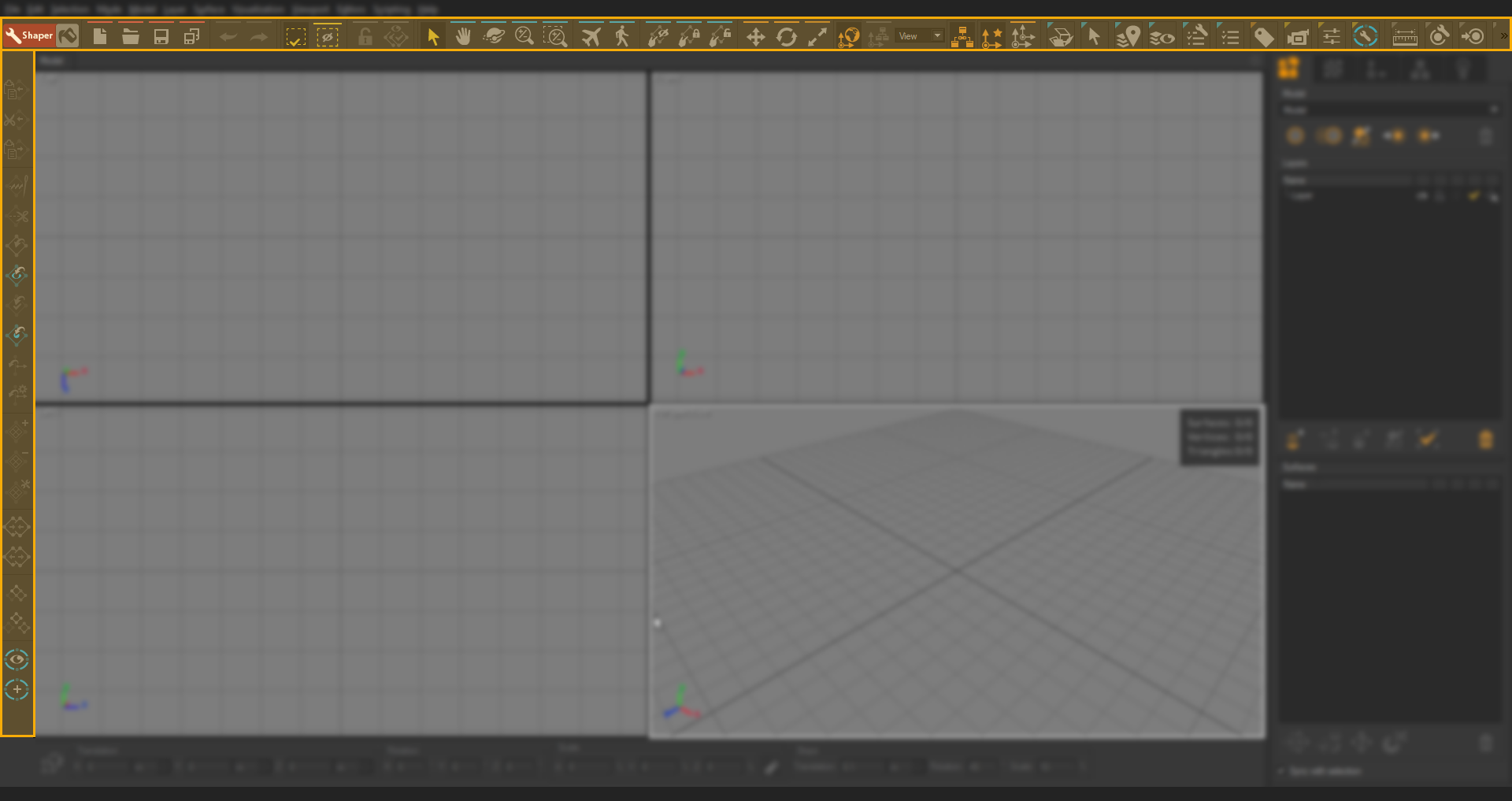Save the current scene

pyautogui.click(x=161, y=35)
